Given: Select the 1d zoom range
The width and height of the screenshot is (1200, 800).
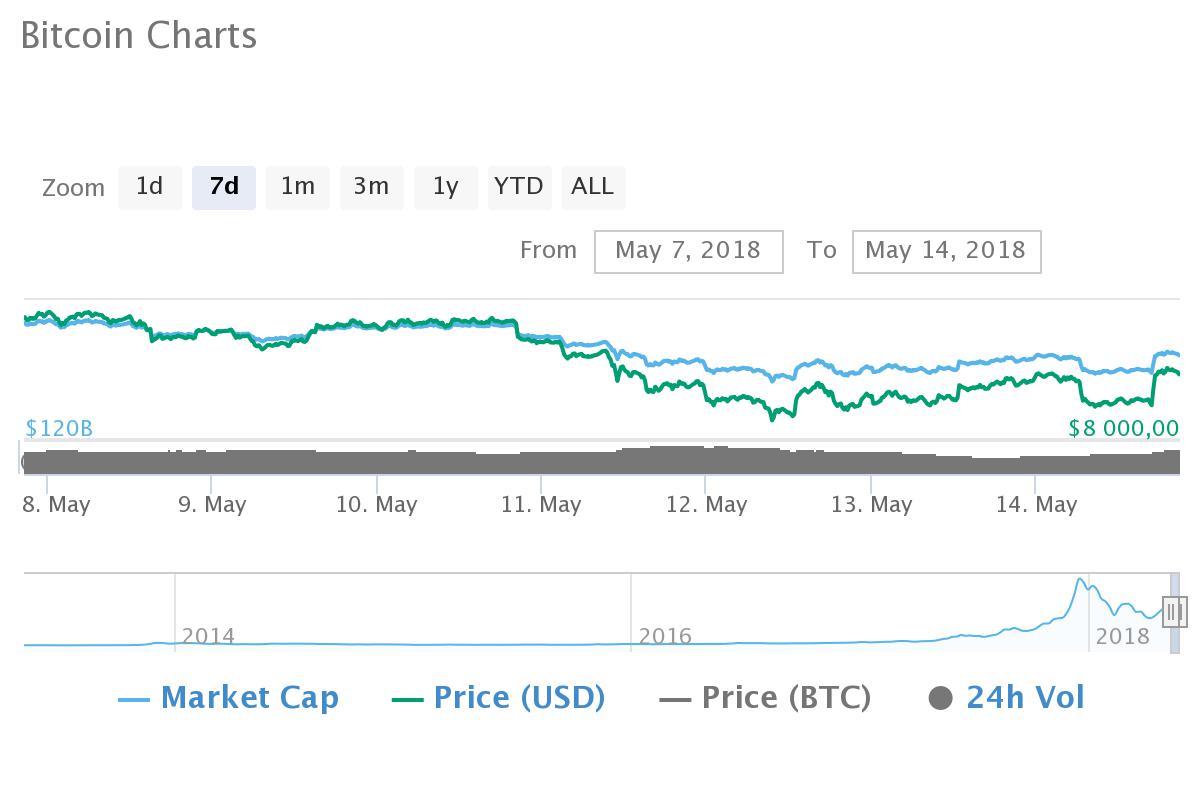Looking at the screenshot, I should 150,187.
